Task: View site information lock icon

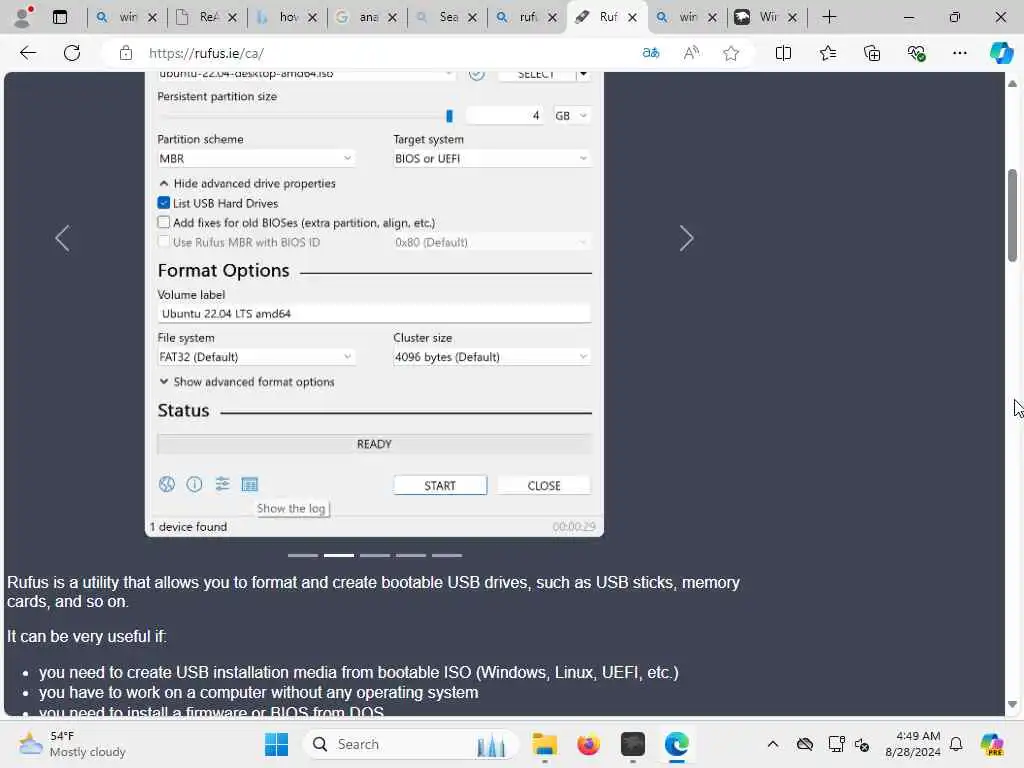Action: click(125, 53)
